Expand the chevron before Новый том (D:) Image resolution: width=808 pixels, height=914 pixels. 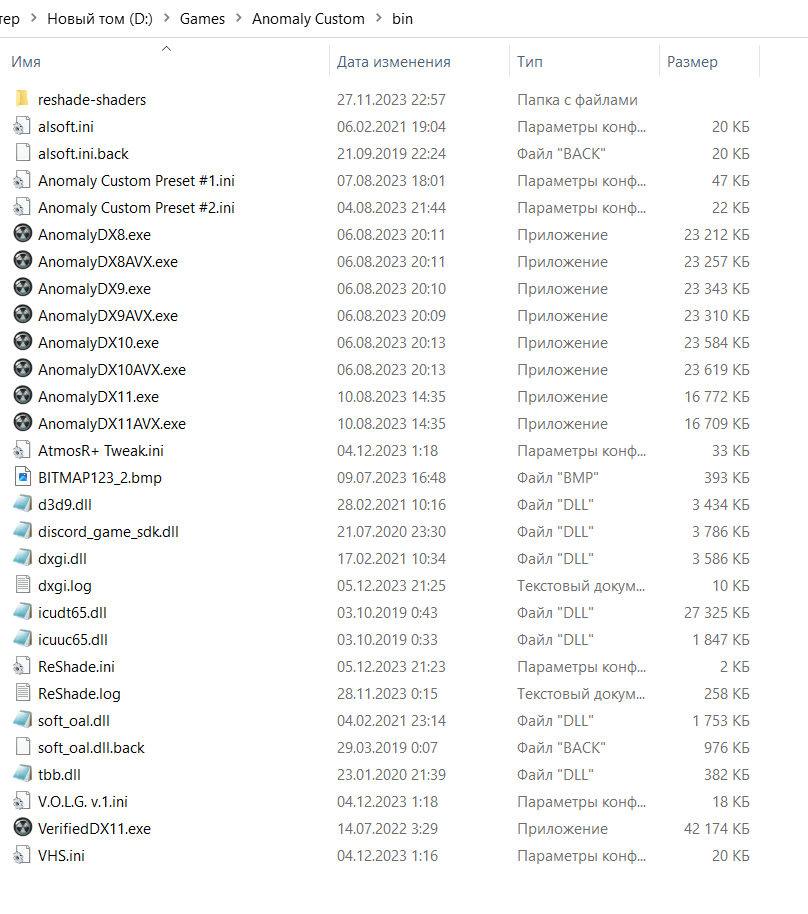pos(34,19)
